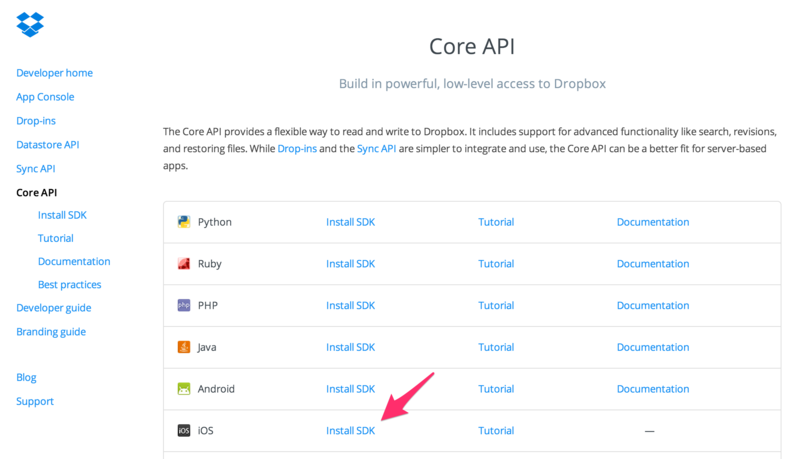800x459 pixels.
Task: Open Drop-ins in the sidebar
Action: click(36, 121)
